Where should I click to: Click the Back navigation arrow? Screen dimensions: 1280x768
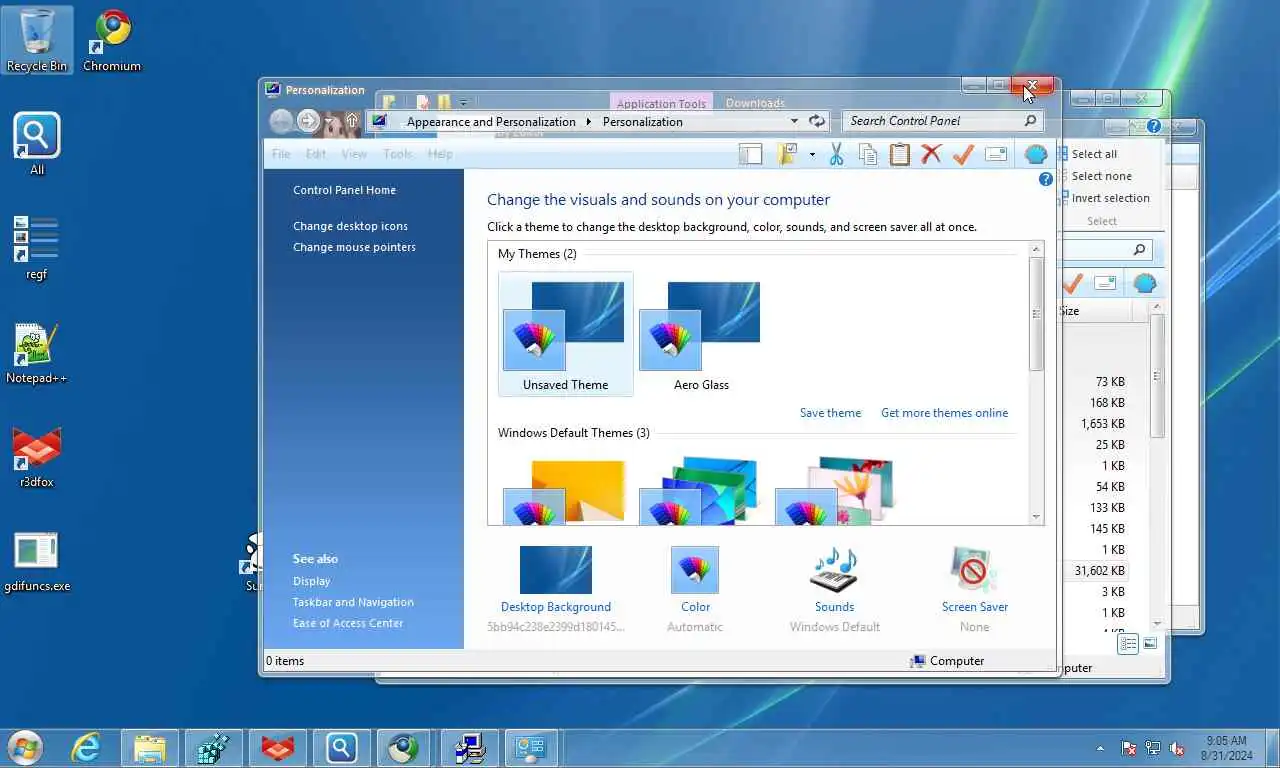(x=281, y=121)
